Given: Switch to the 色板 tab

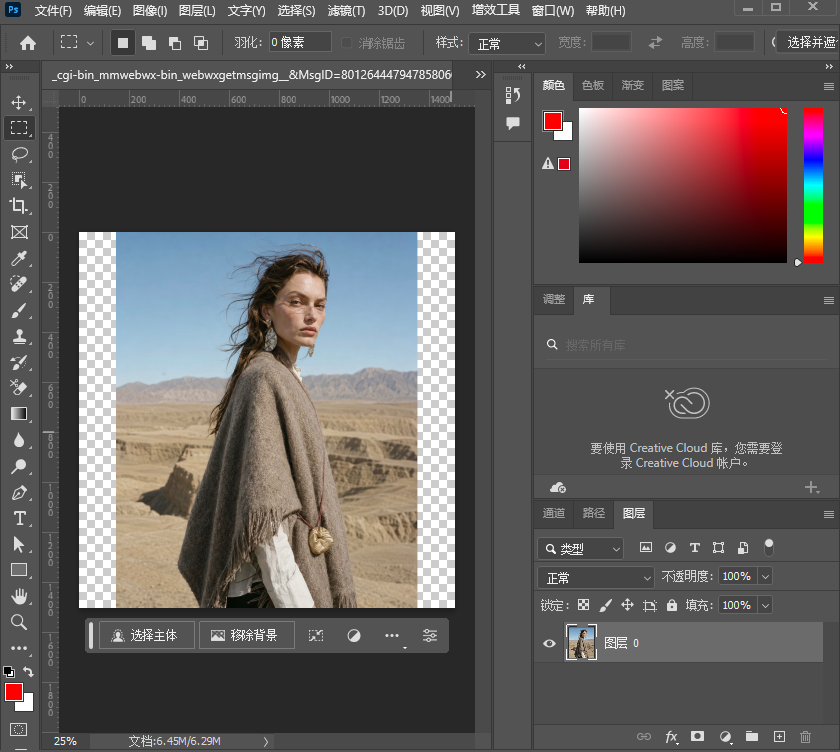Looking at the screenshot, I should click(x=593, y=85).
